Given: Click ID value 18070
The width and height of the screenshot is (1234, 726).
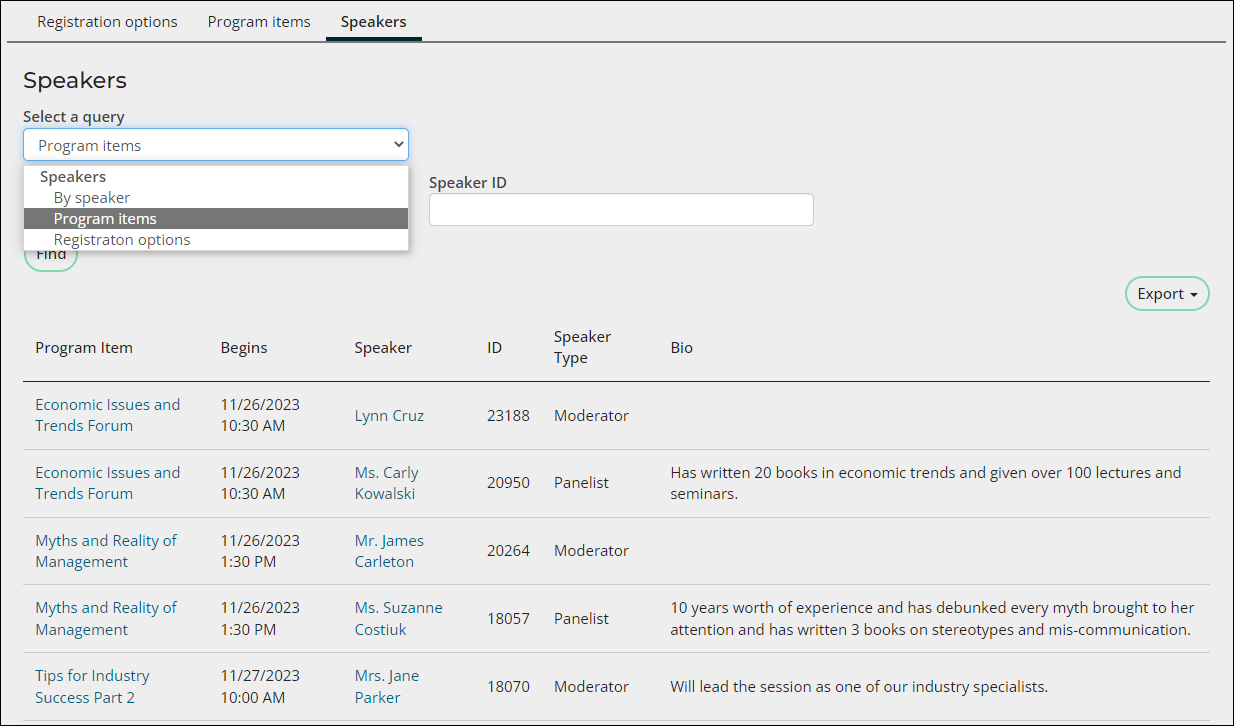Looking at the screenshot, I should [508, 687].
